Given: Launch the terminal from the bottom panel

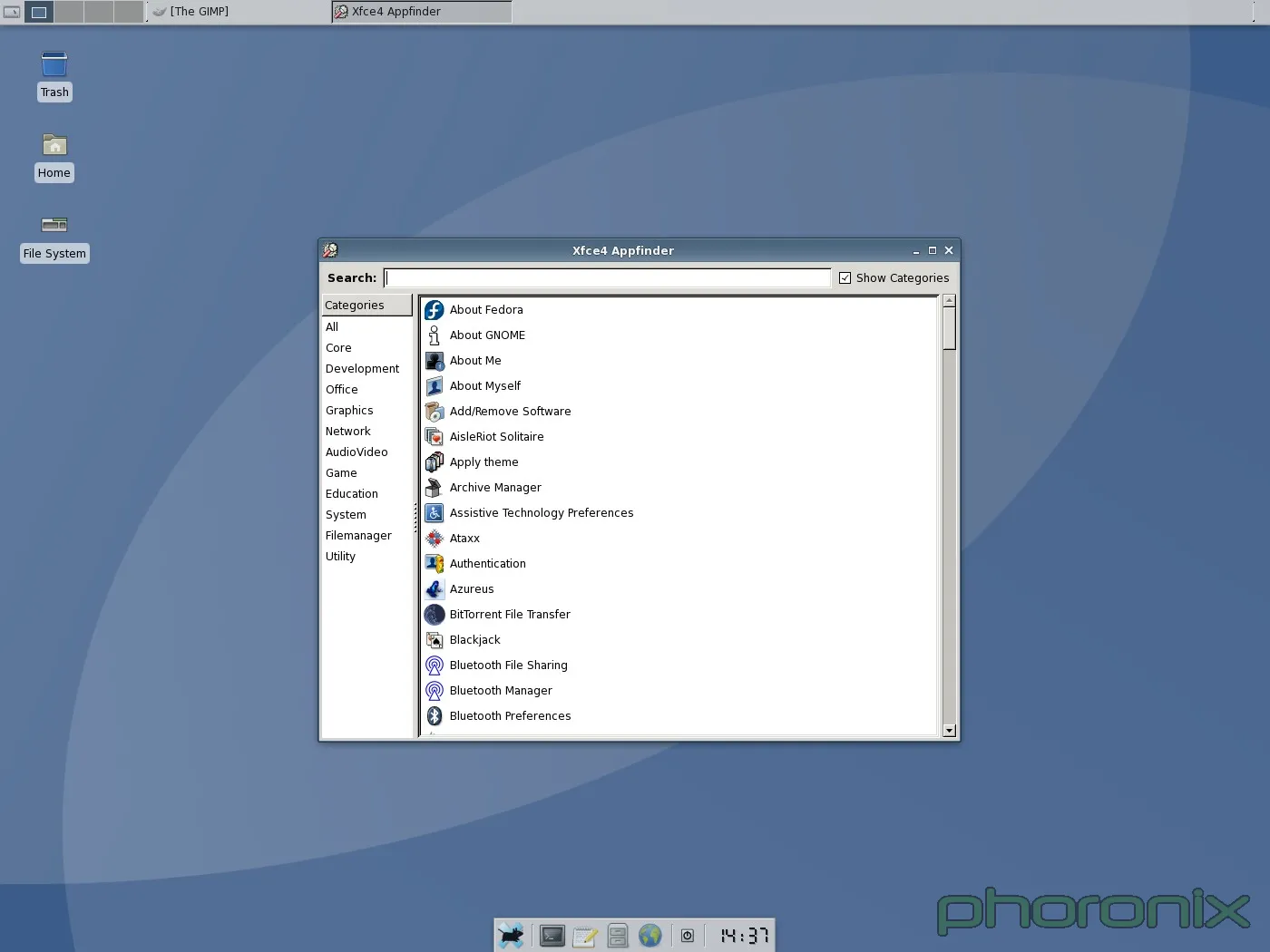Looking at the screenshot, I should [552, 936].
